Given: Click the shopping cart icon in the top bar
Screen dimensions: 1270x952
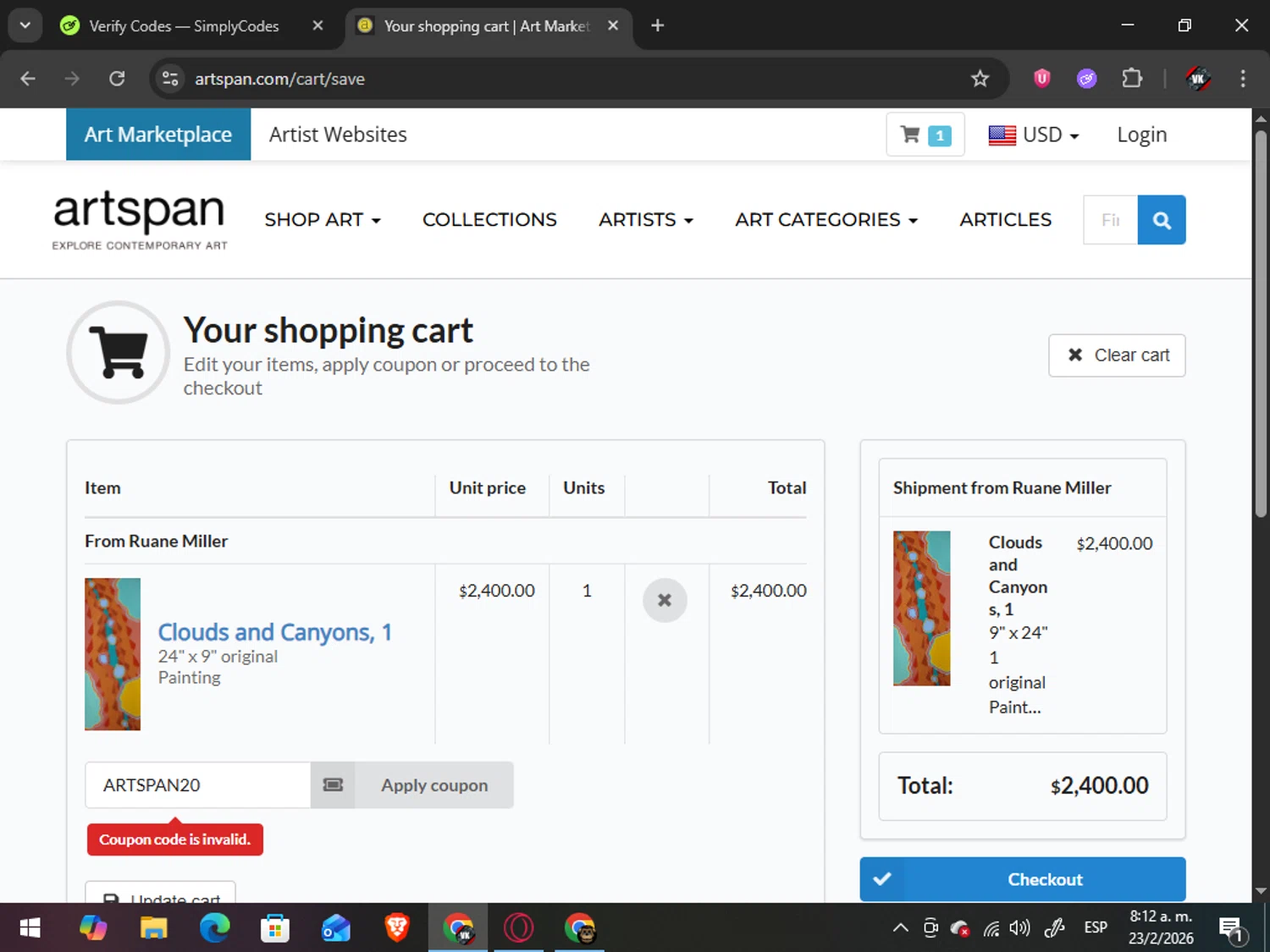Looking at the screenshot, I should [925, 135].
